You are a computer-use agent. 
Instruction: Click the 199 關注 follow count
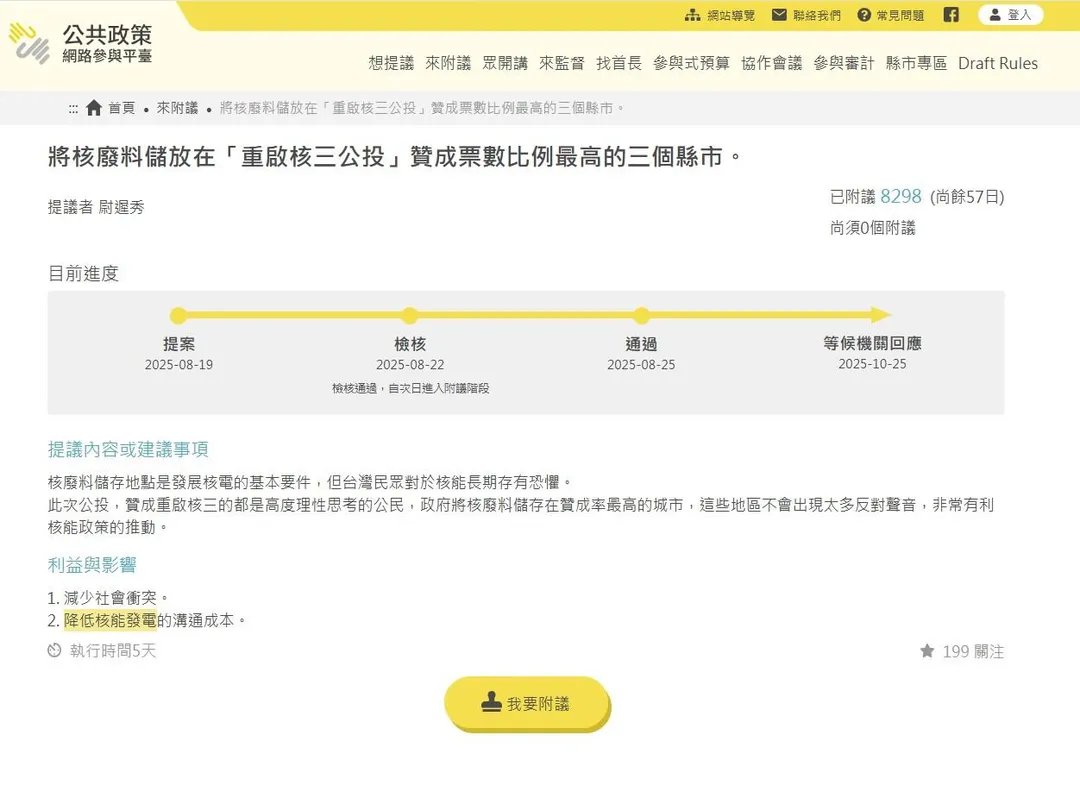coord(973,651)
